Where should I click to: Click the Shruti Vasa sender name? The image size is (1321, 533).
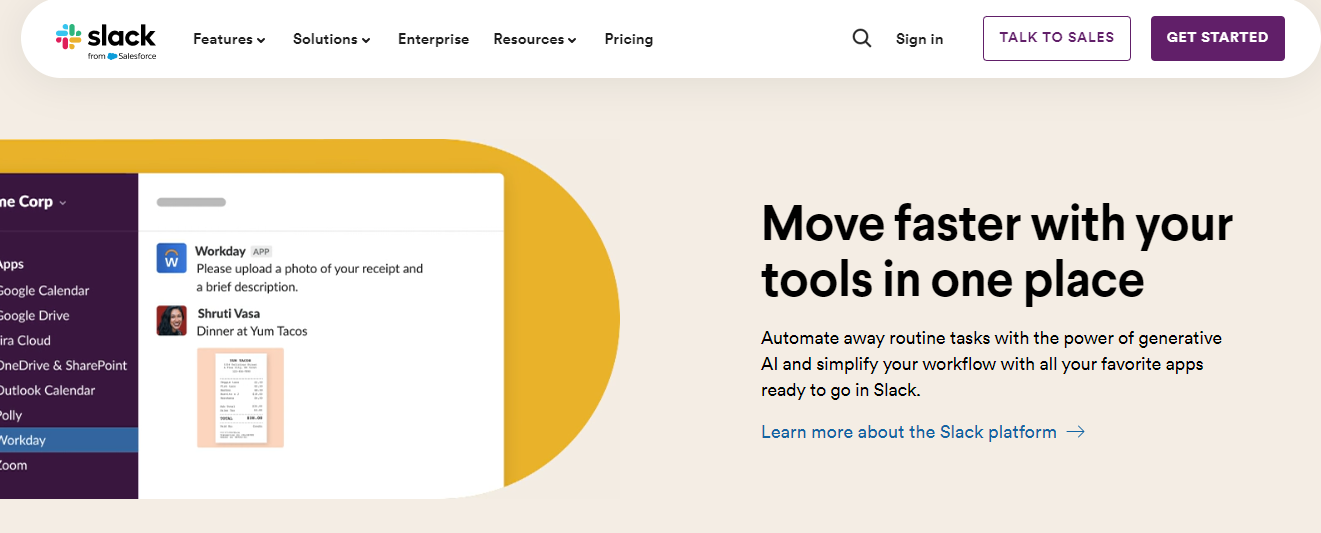pos(228,313)
